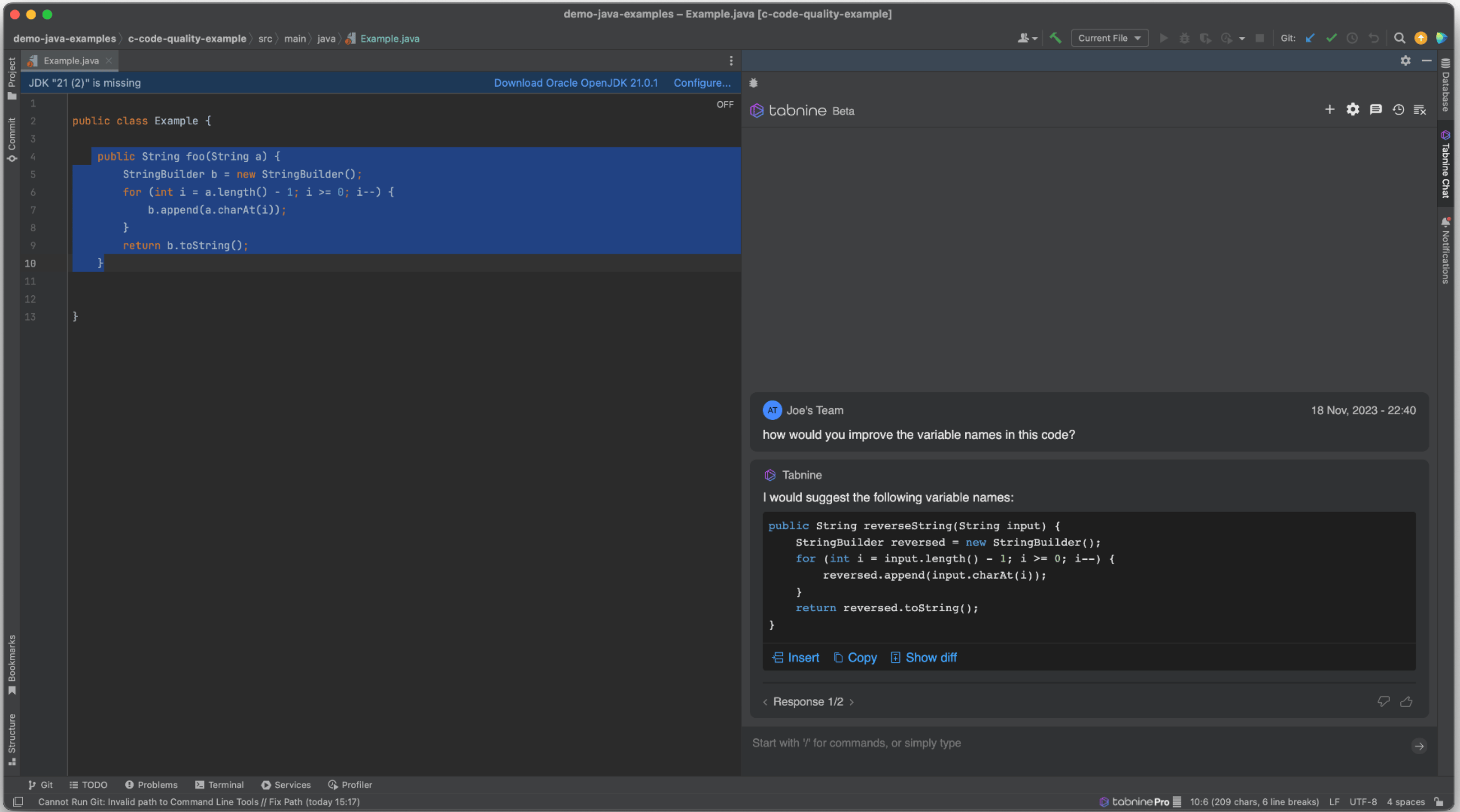Toggle the OFF indicator in editor
This screenshot has height=812, width=1460.
pyautogui.click(x=725, y=104)
